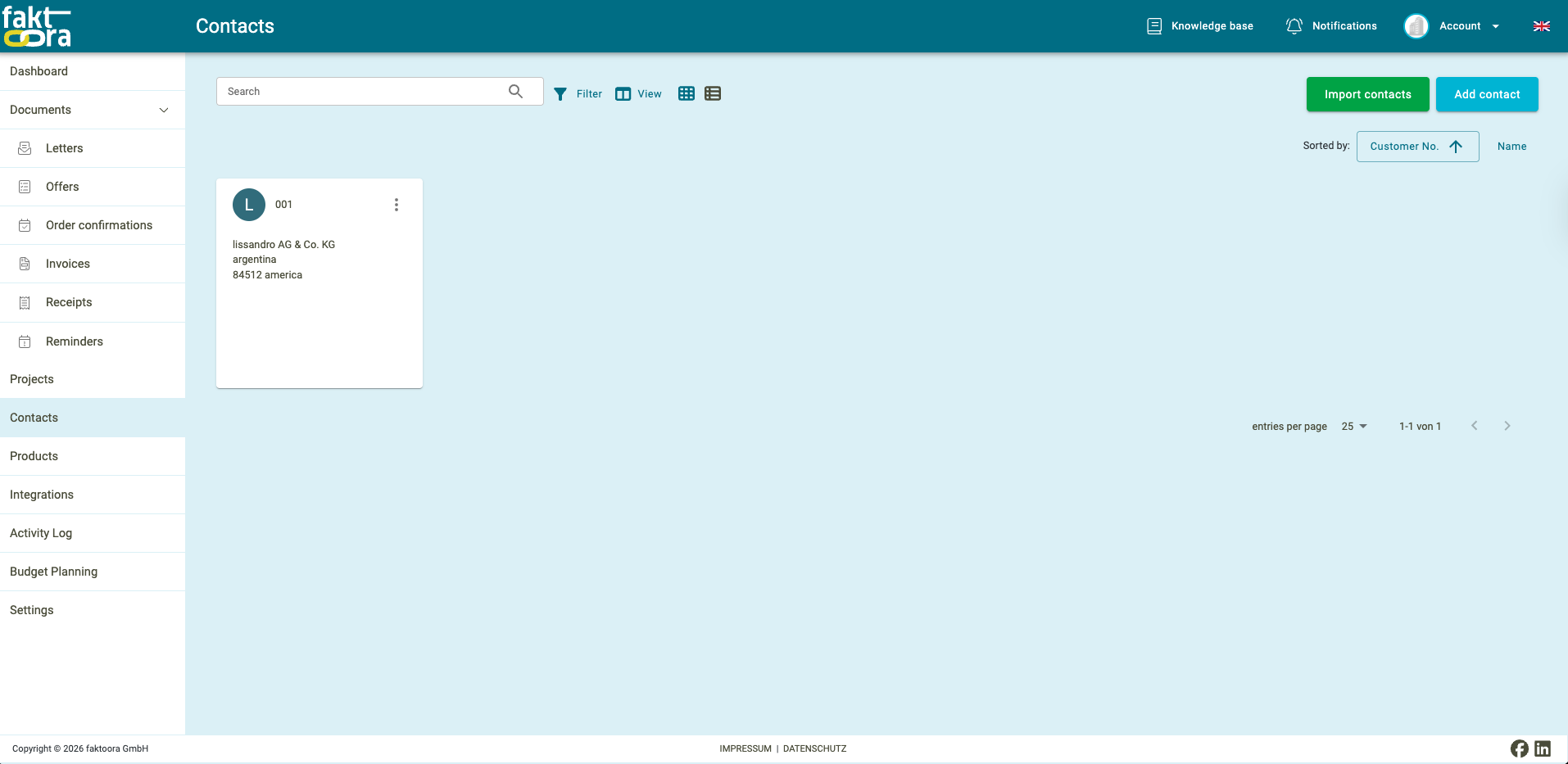Click the Add contact button
This screenshot has height=764, width=1568.
(1486, 94)
